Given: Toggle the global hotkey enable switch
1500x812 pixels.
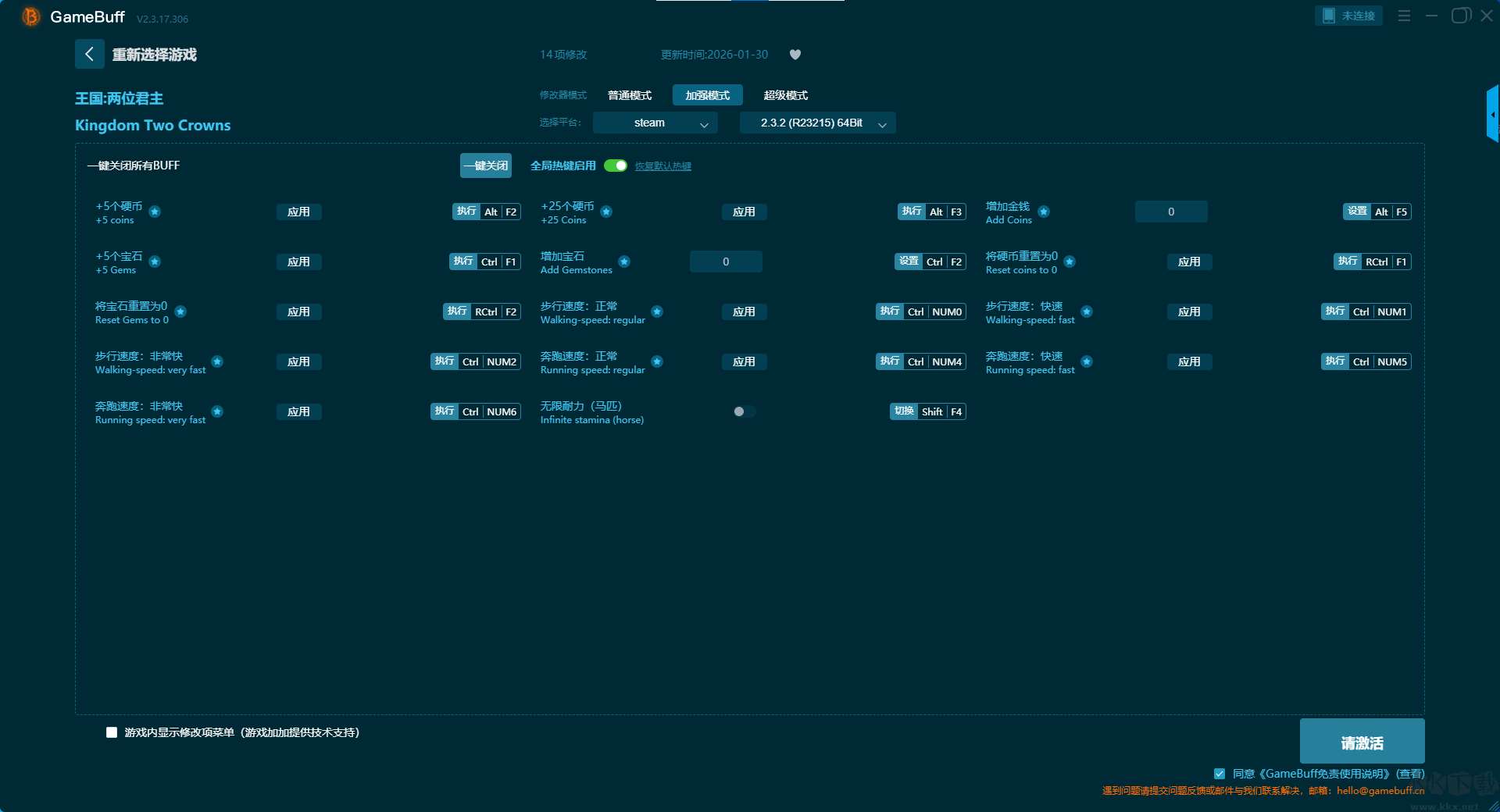Looking at the screenshot, I should 616,166.
